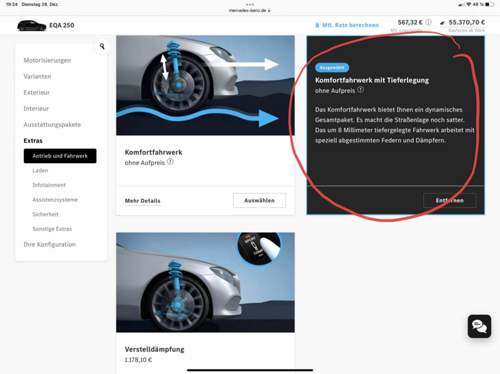Click the mercedes-benz.de address bar
This screenshot has height=374, width=500.
point(250,10)
